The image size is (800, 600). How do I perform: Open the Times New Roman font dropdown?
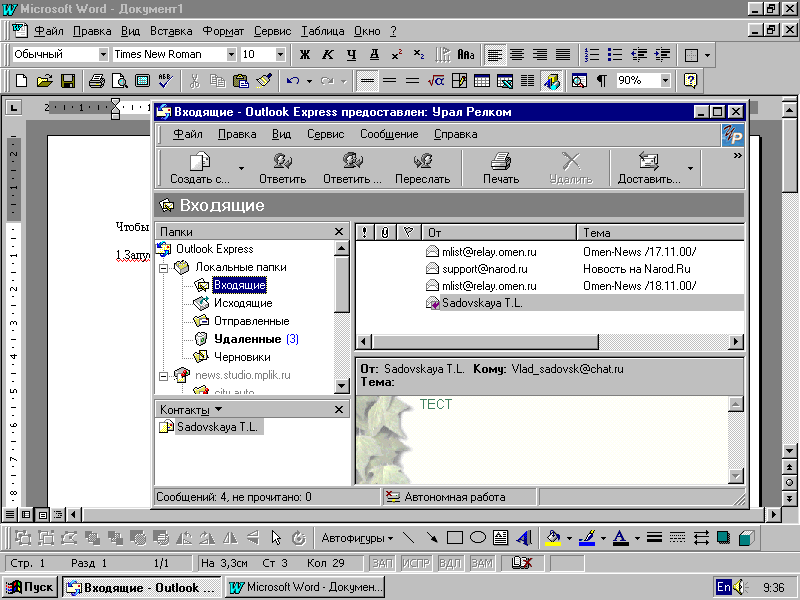[x=231, y=54]
